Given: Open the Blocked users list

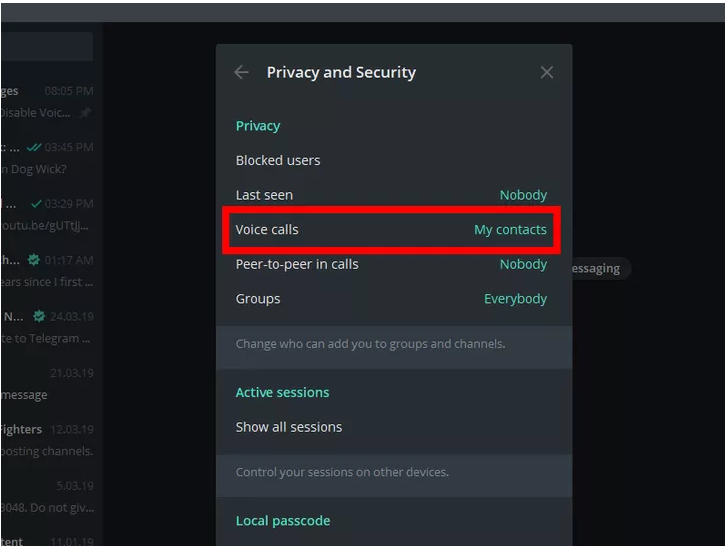Looking at the screenshot, I should (x=278, y=160).
